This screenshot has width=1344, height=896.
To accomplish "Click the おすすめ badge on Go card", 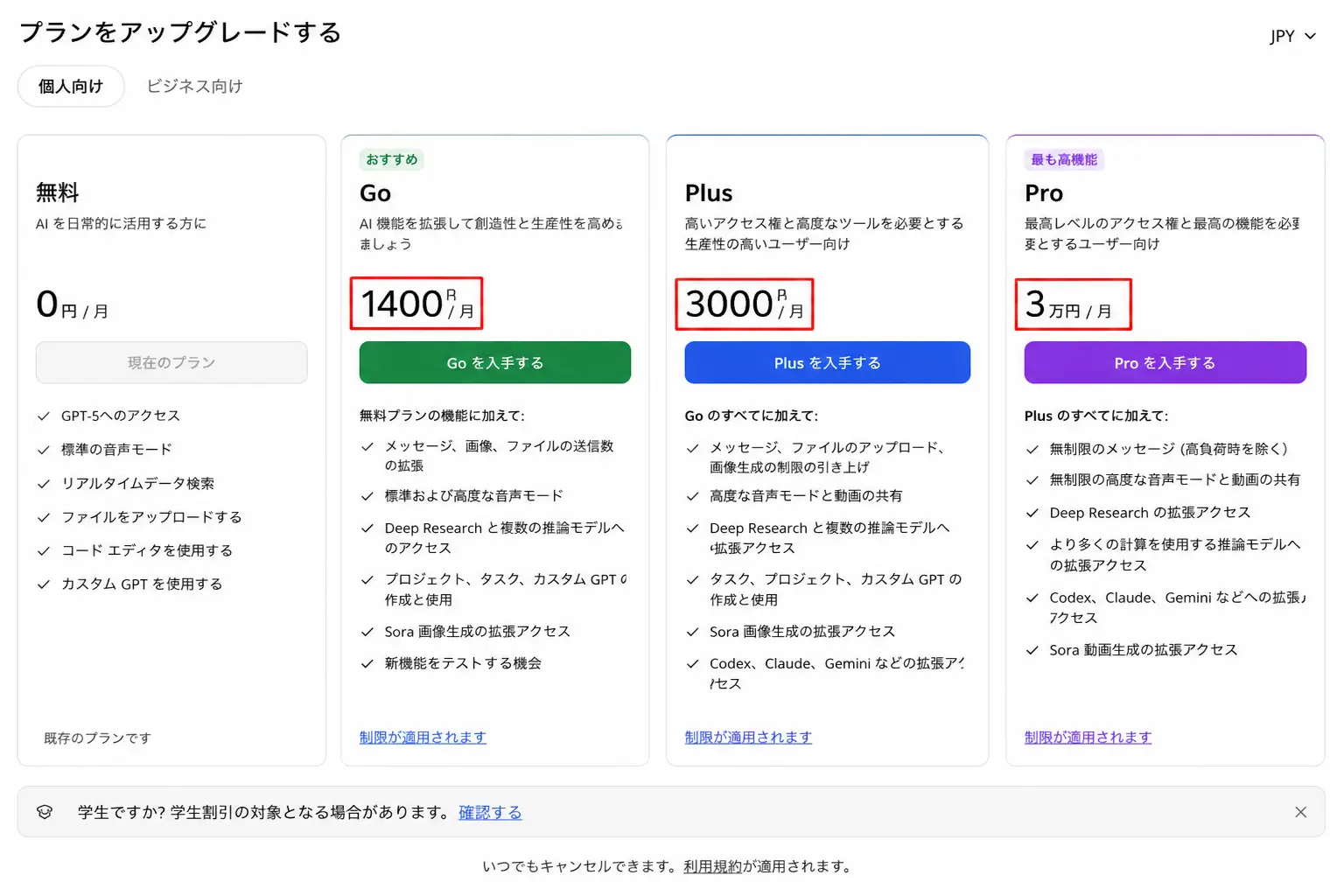I will tap(391, 159).
